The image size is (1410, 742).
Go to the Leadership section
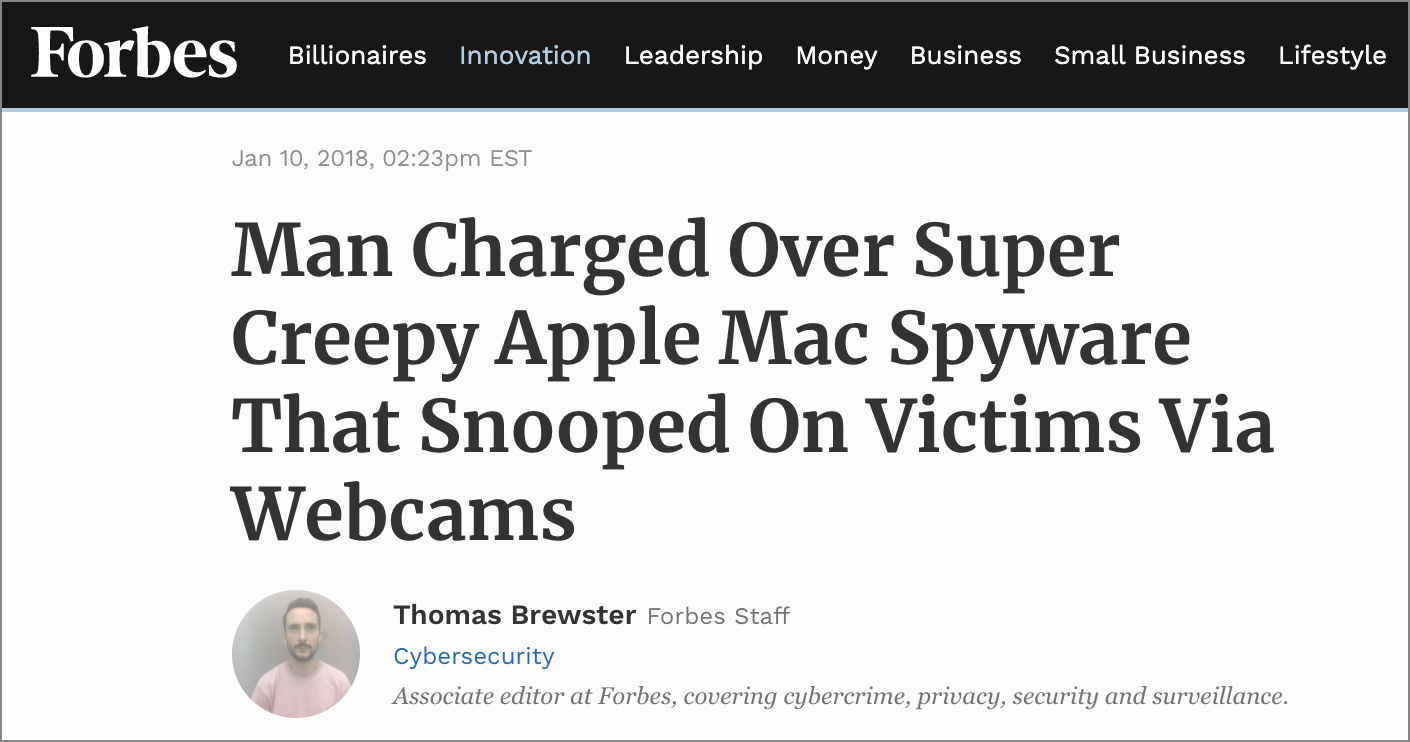point(693,56)
